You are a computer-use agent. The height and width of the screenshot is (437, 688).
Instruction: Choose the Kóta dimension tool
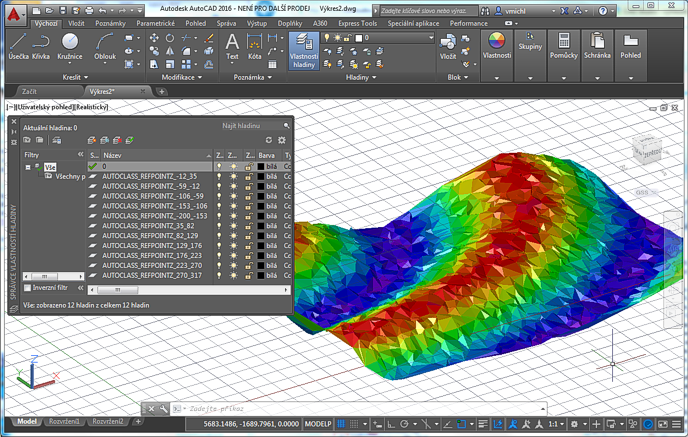[254, 47]
